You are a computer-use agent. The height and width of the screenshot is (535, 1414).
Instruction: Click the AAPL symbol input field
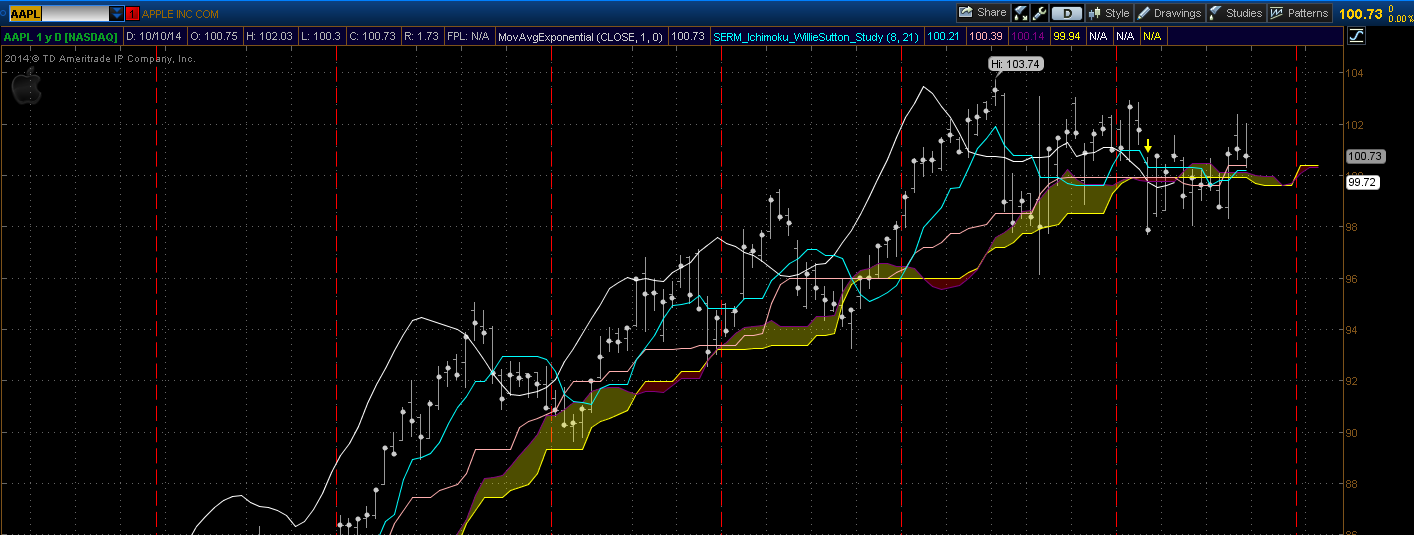coord(58,13)
